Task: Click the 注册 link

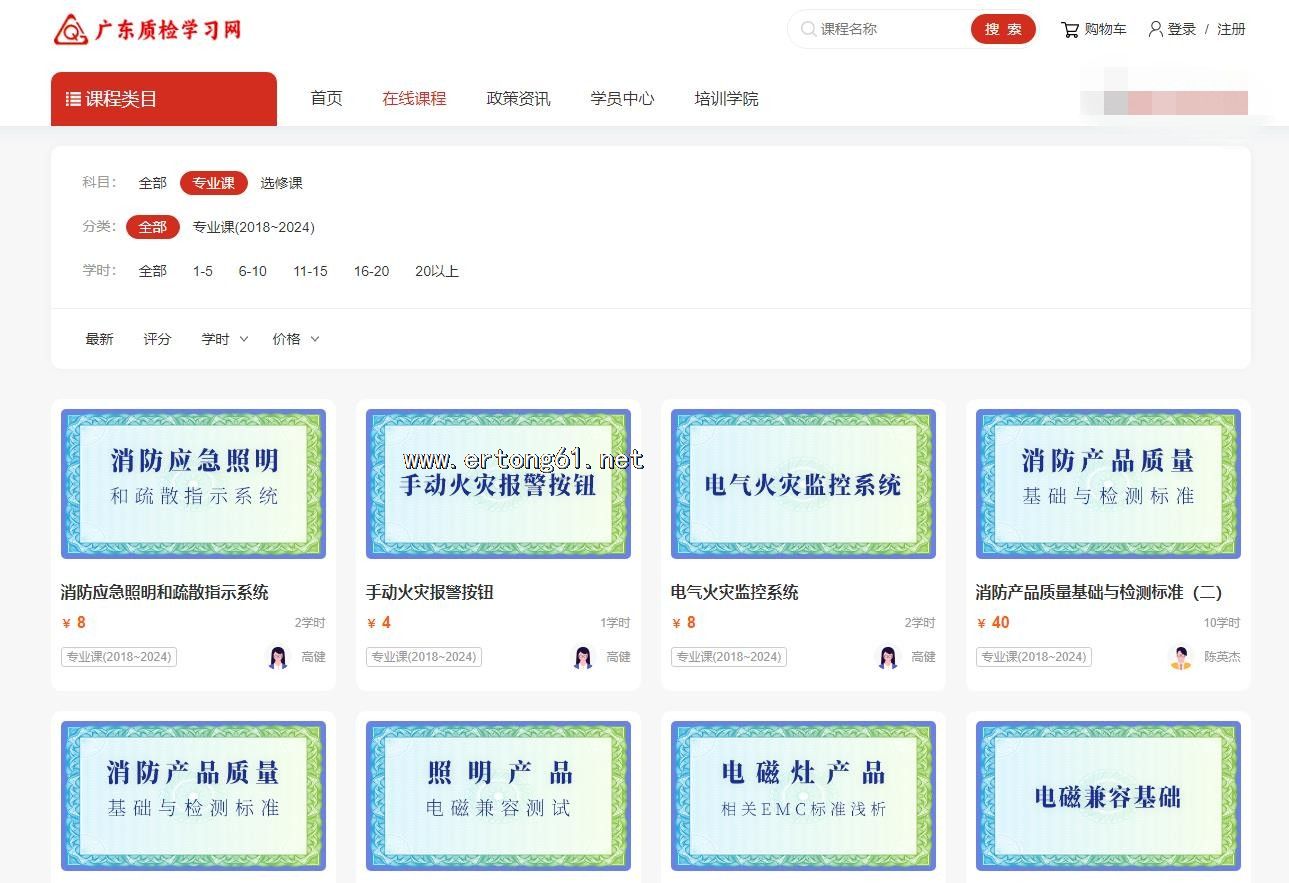Action: tap(1231, 30)
